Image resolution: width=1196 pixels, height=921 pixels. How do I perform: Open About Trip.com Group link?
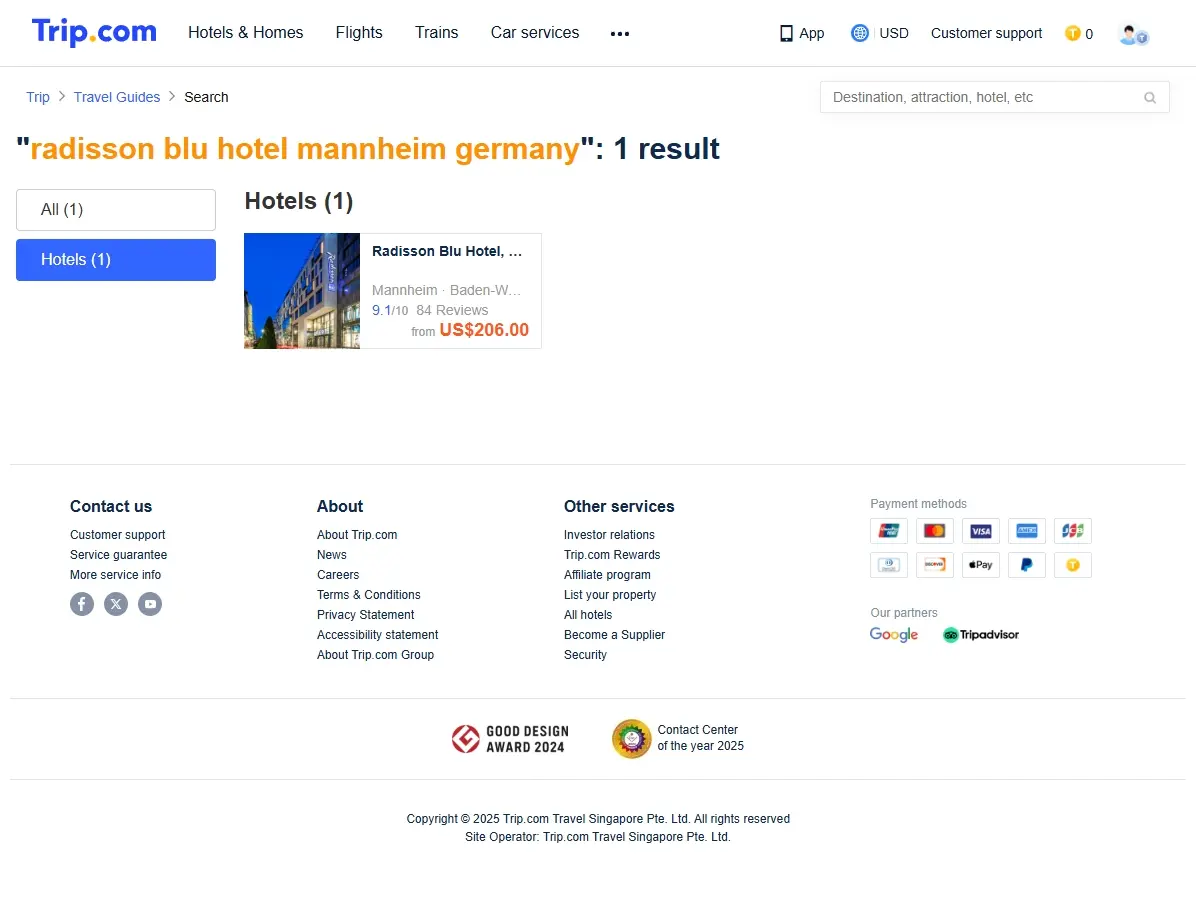(375, 655)
